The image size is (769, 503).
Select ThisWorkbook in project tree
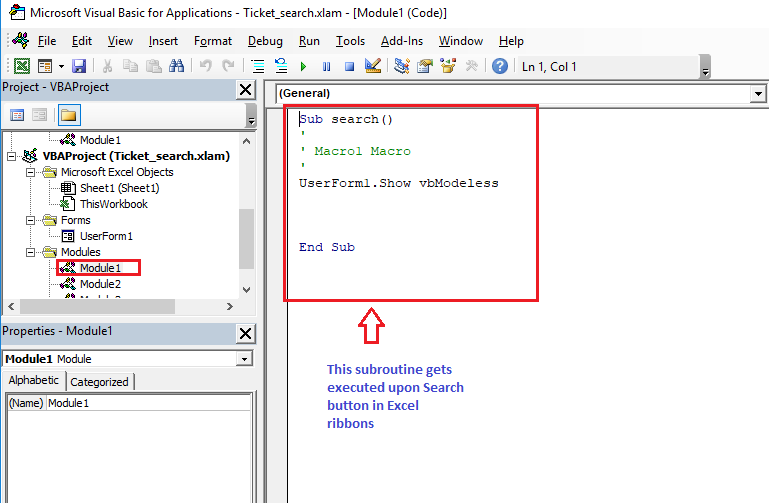coord(114,204)
